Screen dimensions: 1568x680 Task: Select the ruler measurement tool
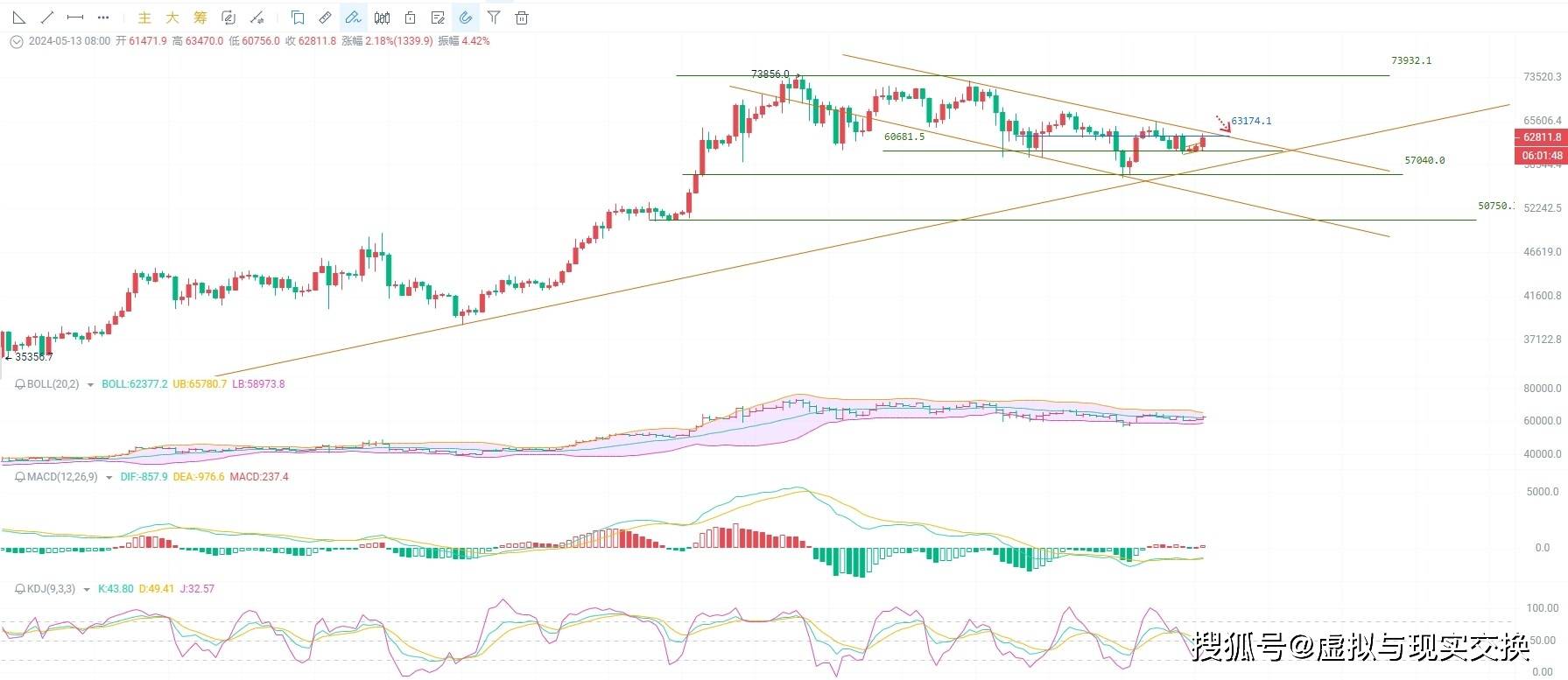click(326, 18)
